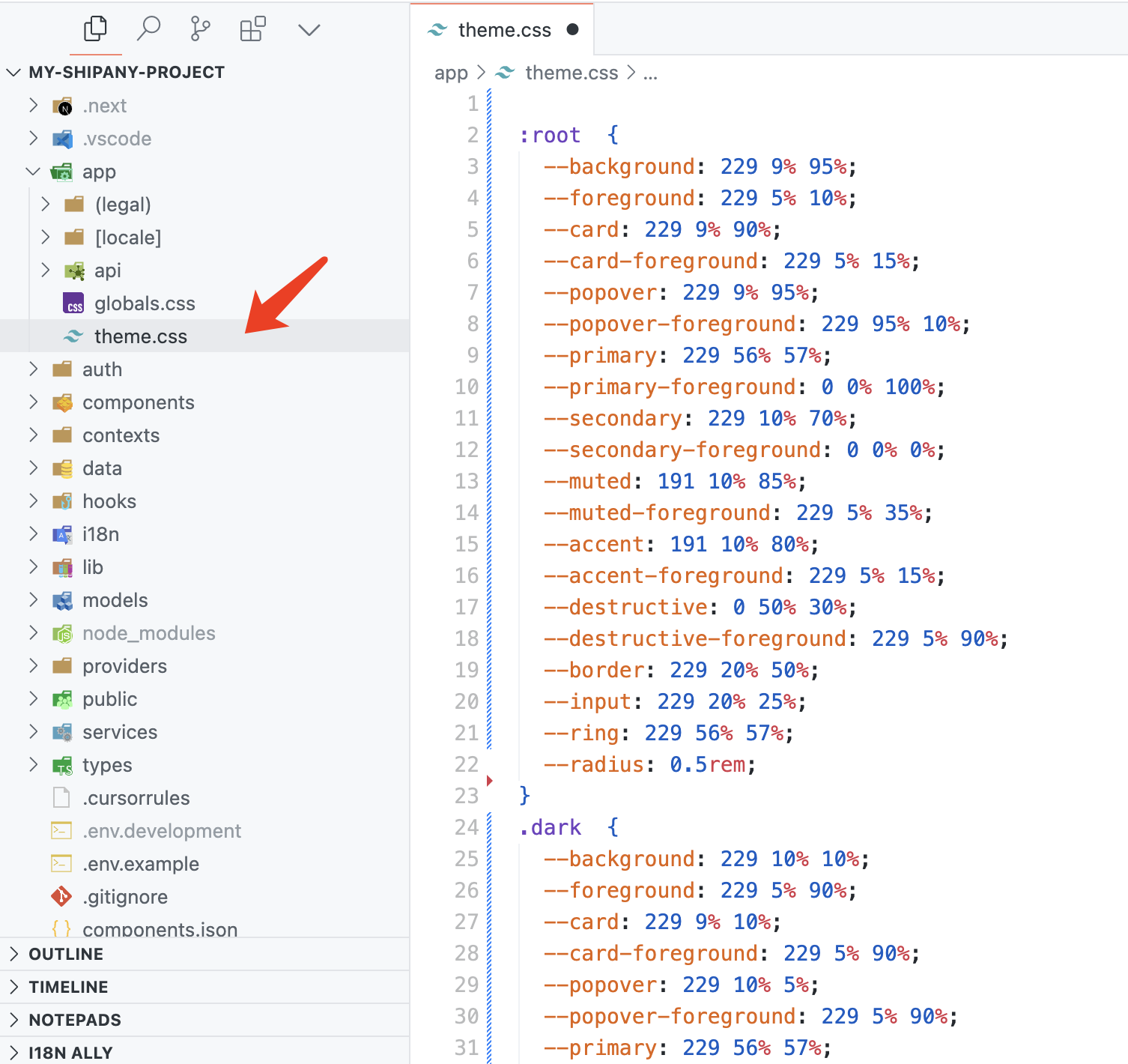Click the --destructive-foreground property on line 18
The width and height of the screenshot is (1128, 1064).
click(695, 638)
